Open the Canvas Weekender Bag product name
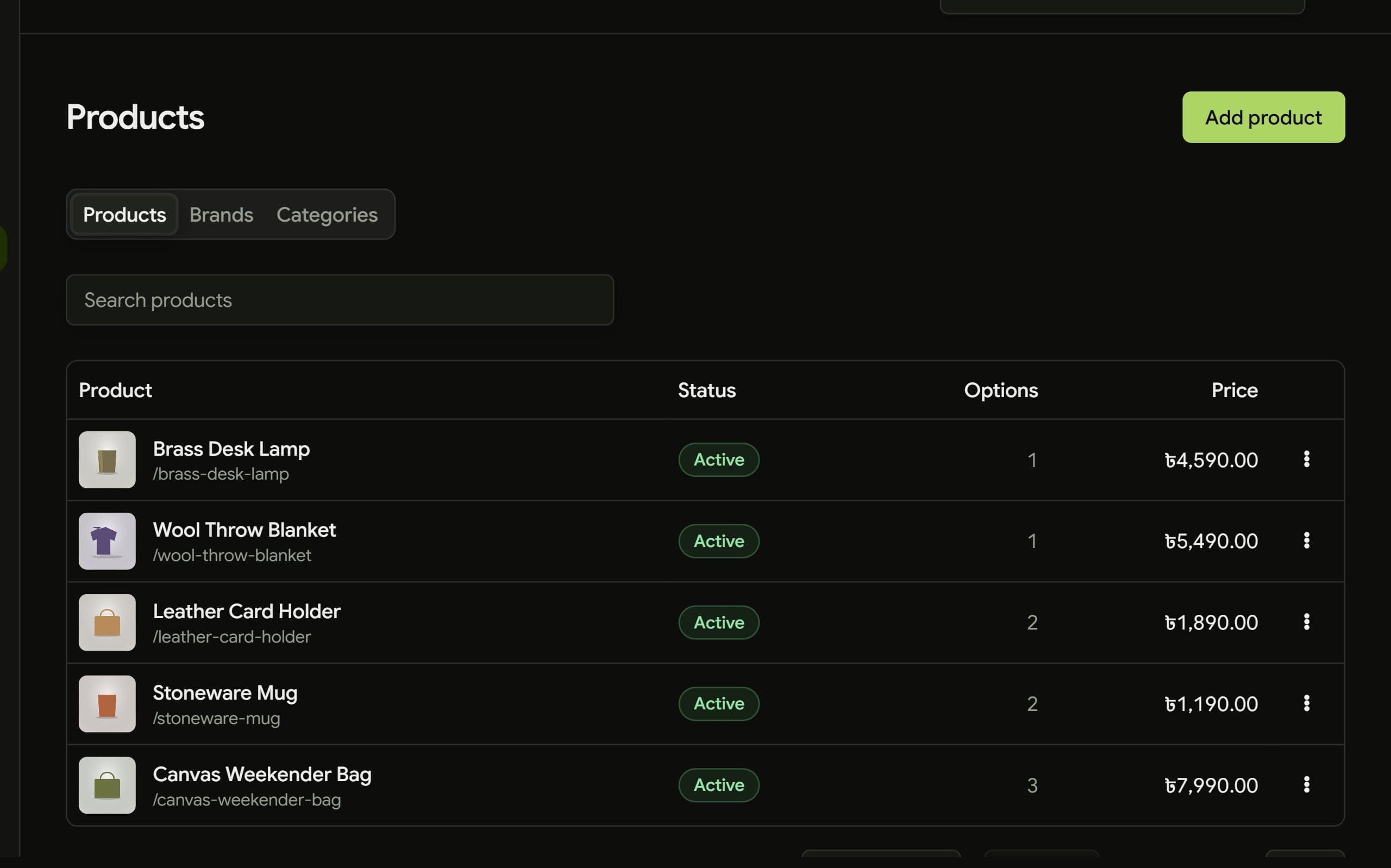The width and height of the screenshot is (1391, 868). pos(262,775)
